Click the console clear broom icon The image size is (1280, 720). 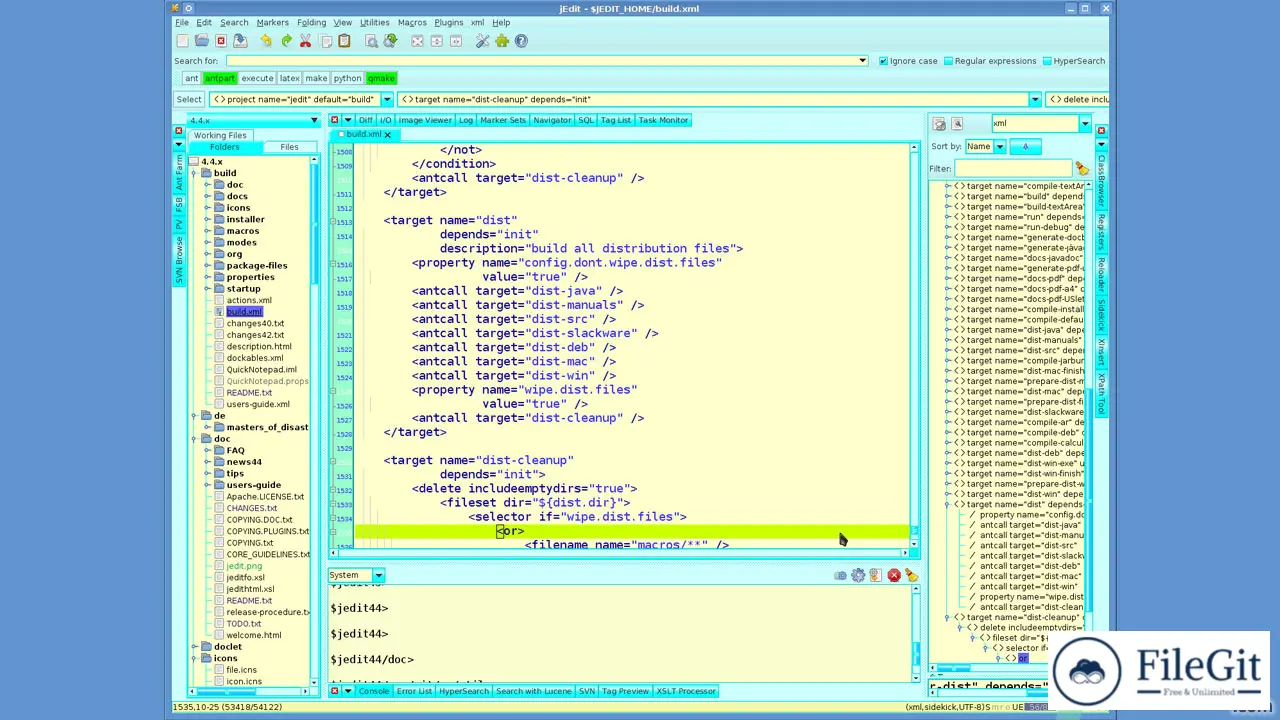point(911,575)
